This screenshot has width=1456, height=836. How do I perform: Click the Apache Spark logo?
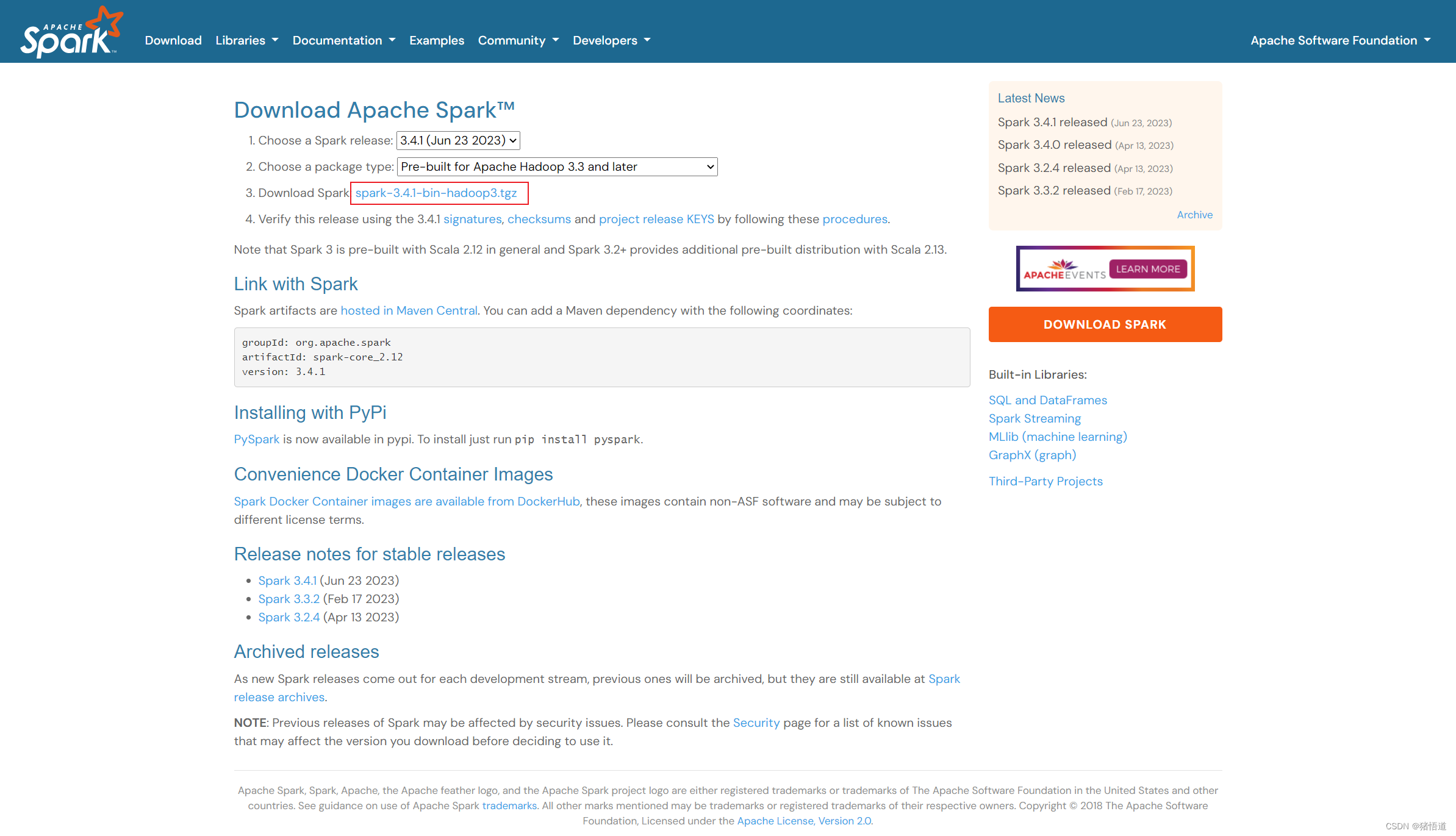71,33
